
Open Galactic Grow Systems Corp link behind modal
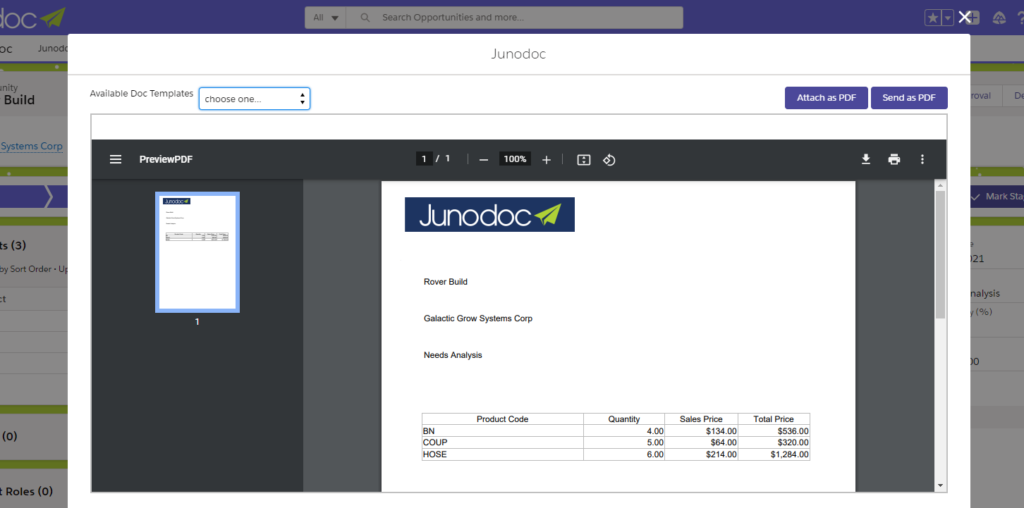tap(31, 146)
